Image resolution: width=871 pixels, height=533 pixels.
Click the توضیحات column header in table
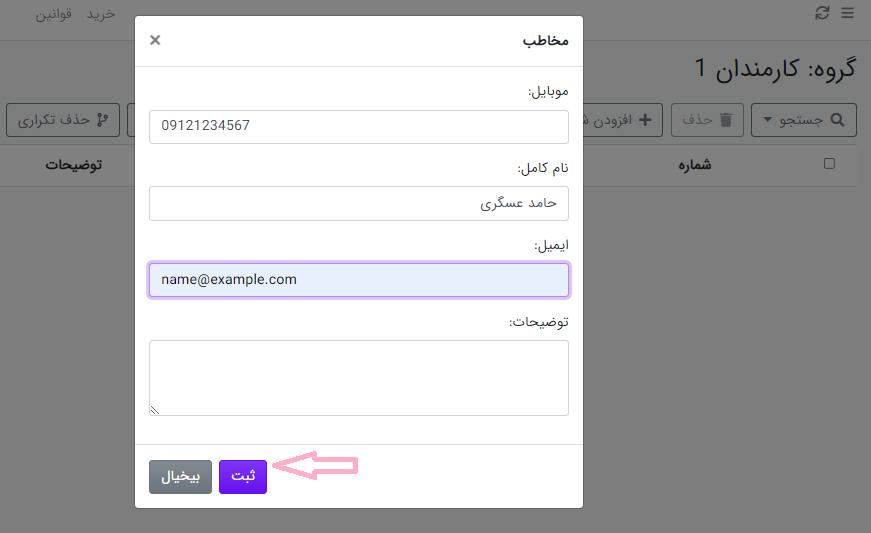pyautogui.click(x=73, y=165)
